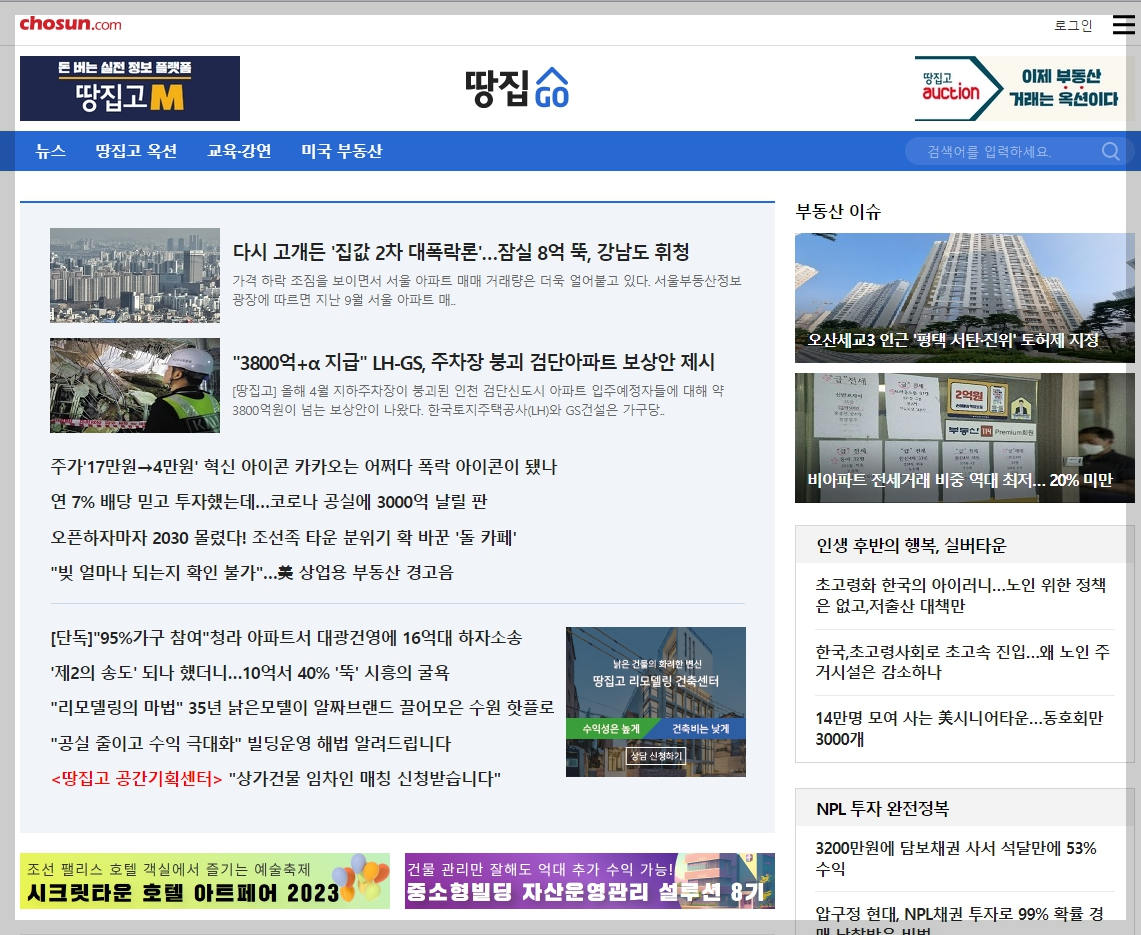The height and width of the screenshot is (935, 1141).
Task: Open 초고령화 한국의 아이러니 article
Action: click(961, 595)
